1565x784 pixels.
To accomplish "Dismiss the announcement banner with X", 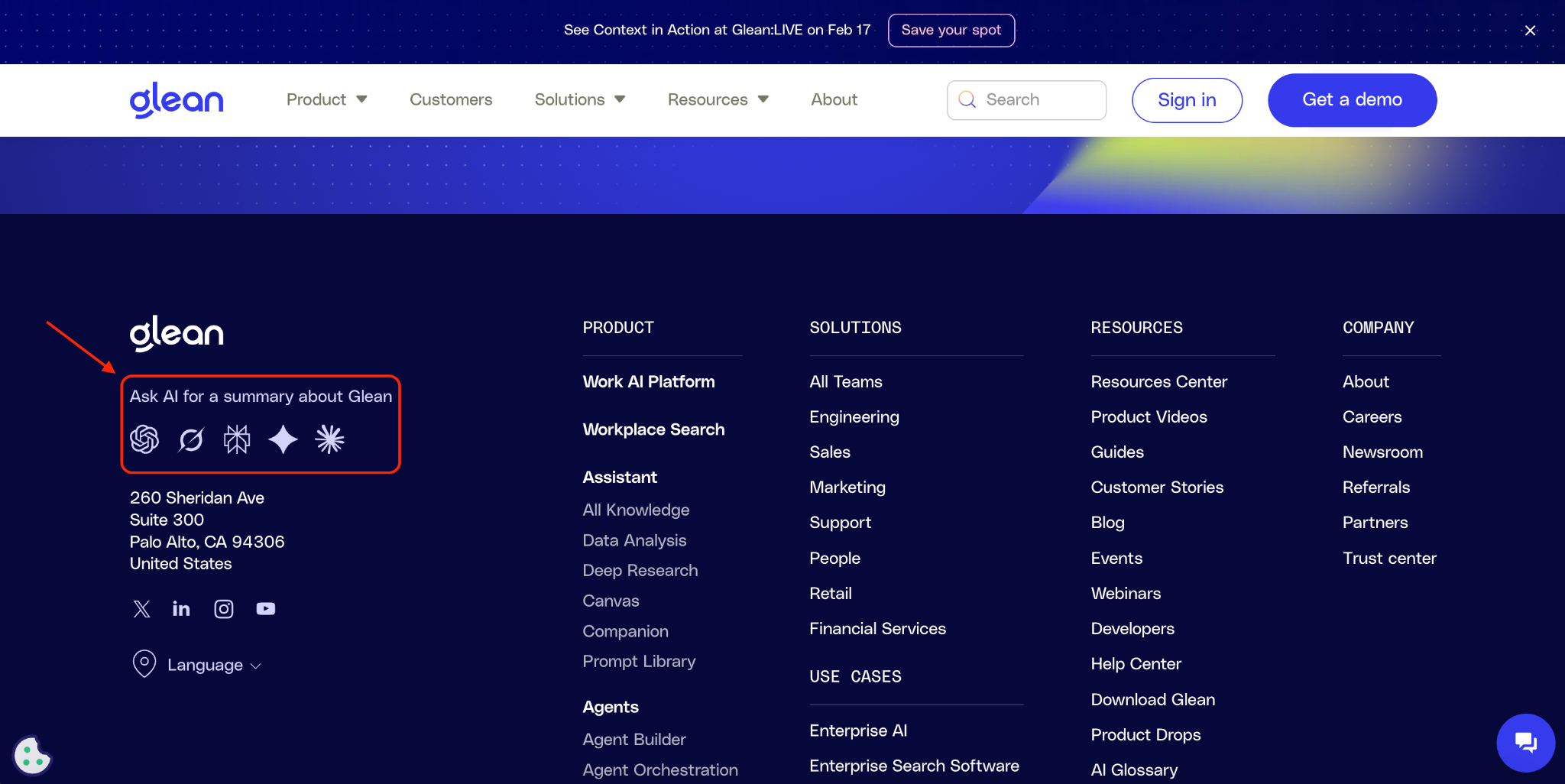I will pyautogui.click(x=1531, y=31).
